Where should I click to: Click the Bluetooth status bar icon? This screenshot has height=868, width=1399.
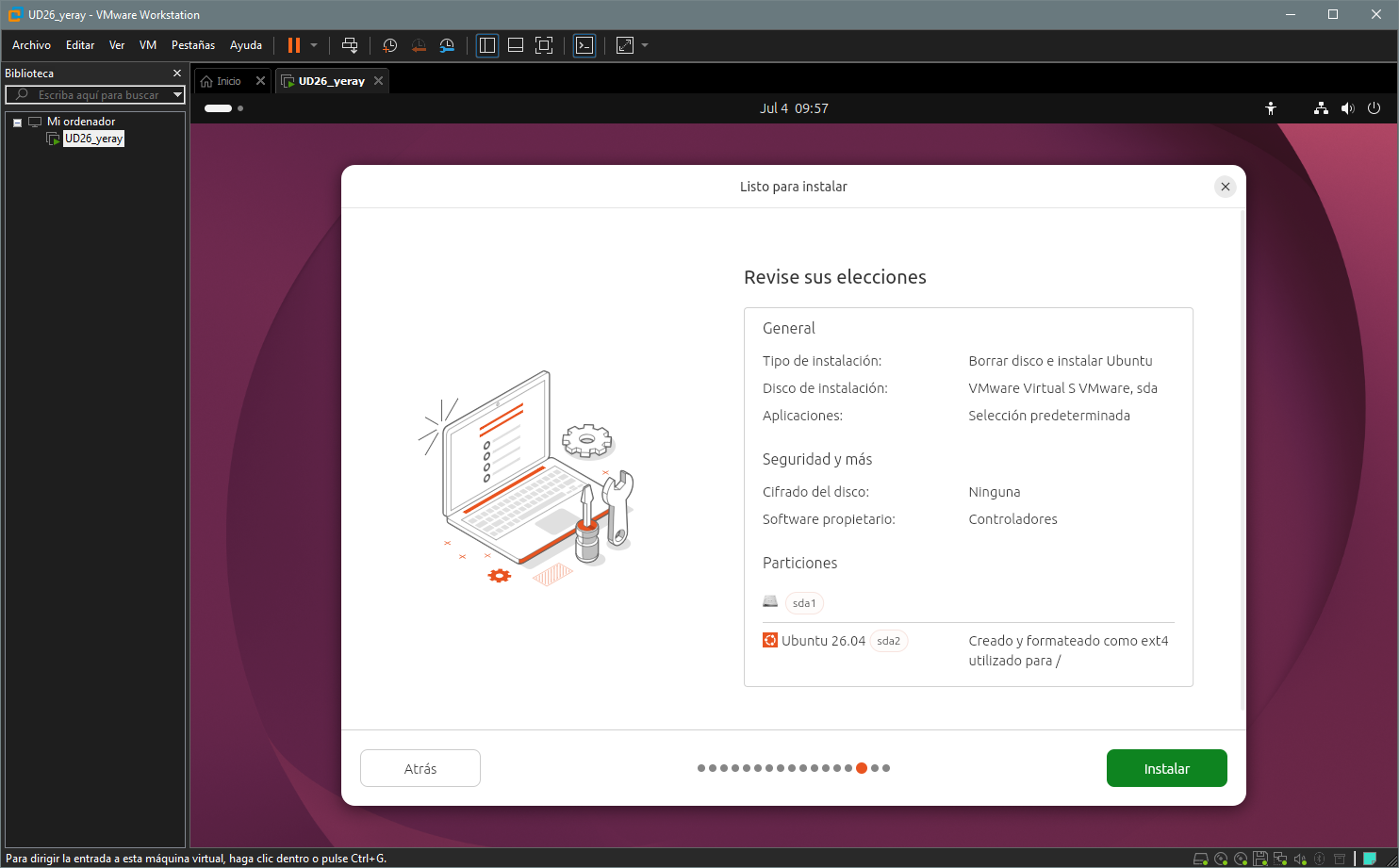(x=1320, y=859)
